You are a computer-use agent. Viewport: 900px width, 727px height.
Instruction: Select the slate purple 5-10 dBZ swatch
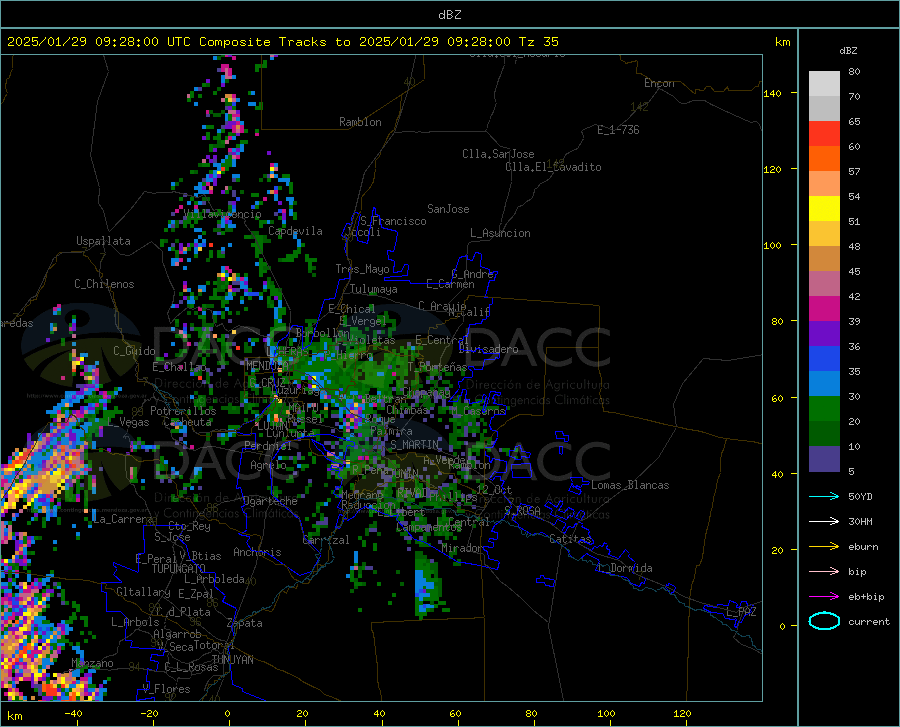(824, 458)
